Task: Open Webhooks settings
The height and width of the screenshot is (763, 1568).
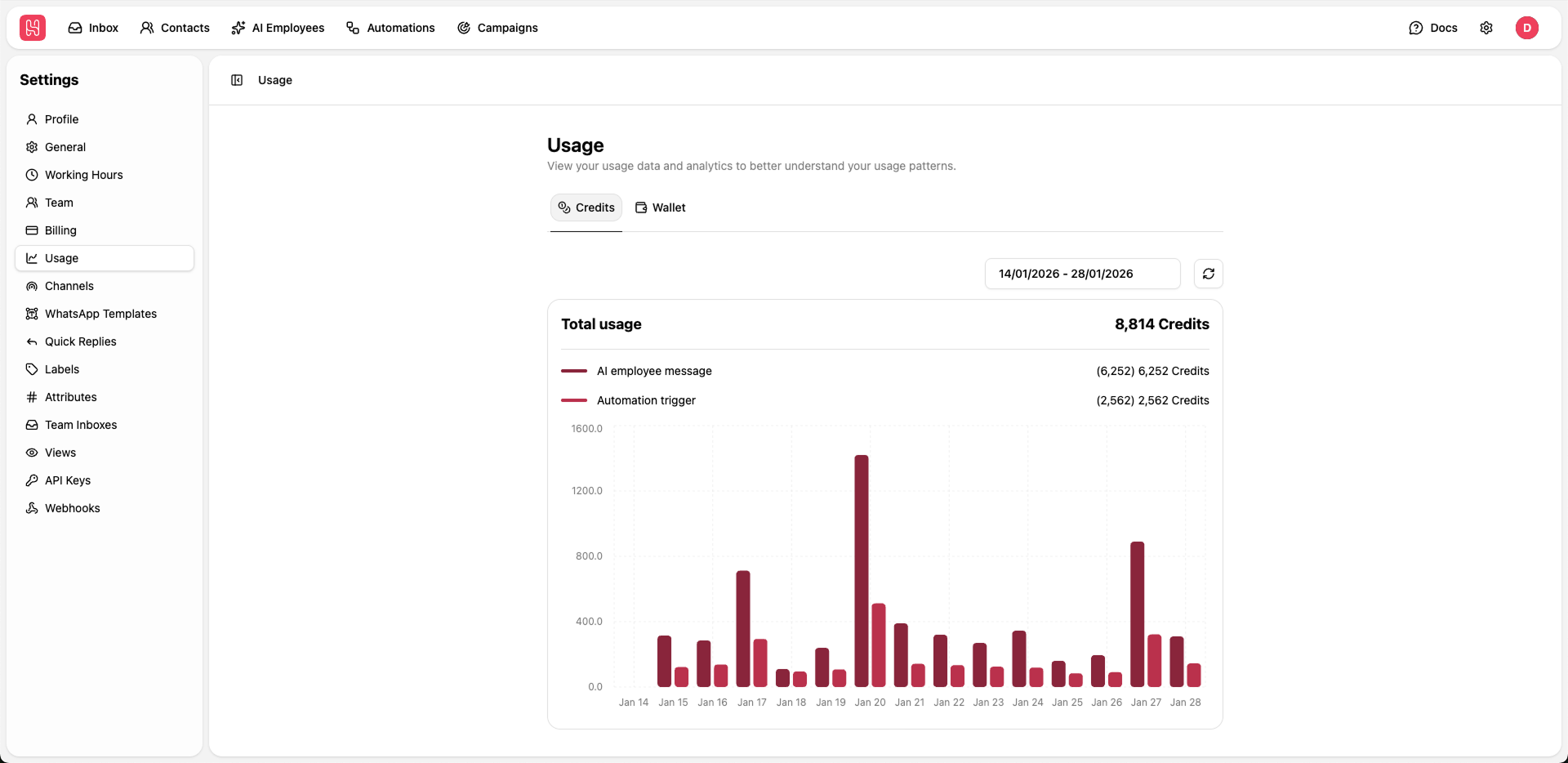Action: pyautogui.click(x=105, y=508)
